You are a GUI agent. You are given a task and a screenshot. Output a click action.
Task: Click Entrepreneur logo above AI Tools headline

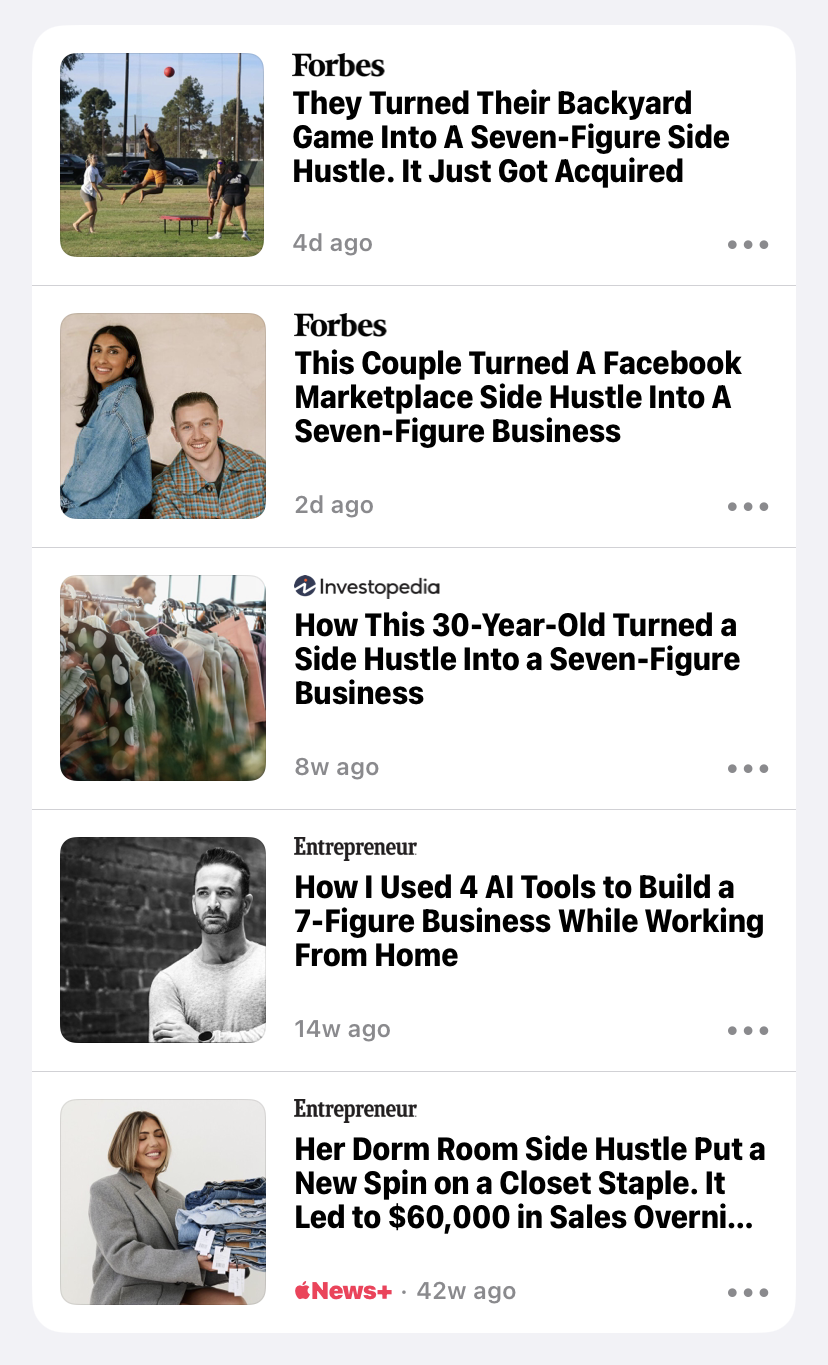point(355,848)
